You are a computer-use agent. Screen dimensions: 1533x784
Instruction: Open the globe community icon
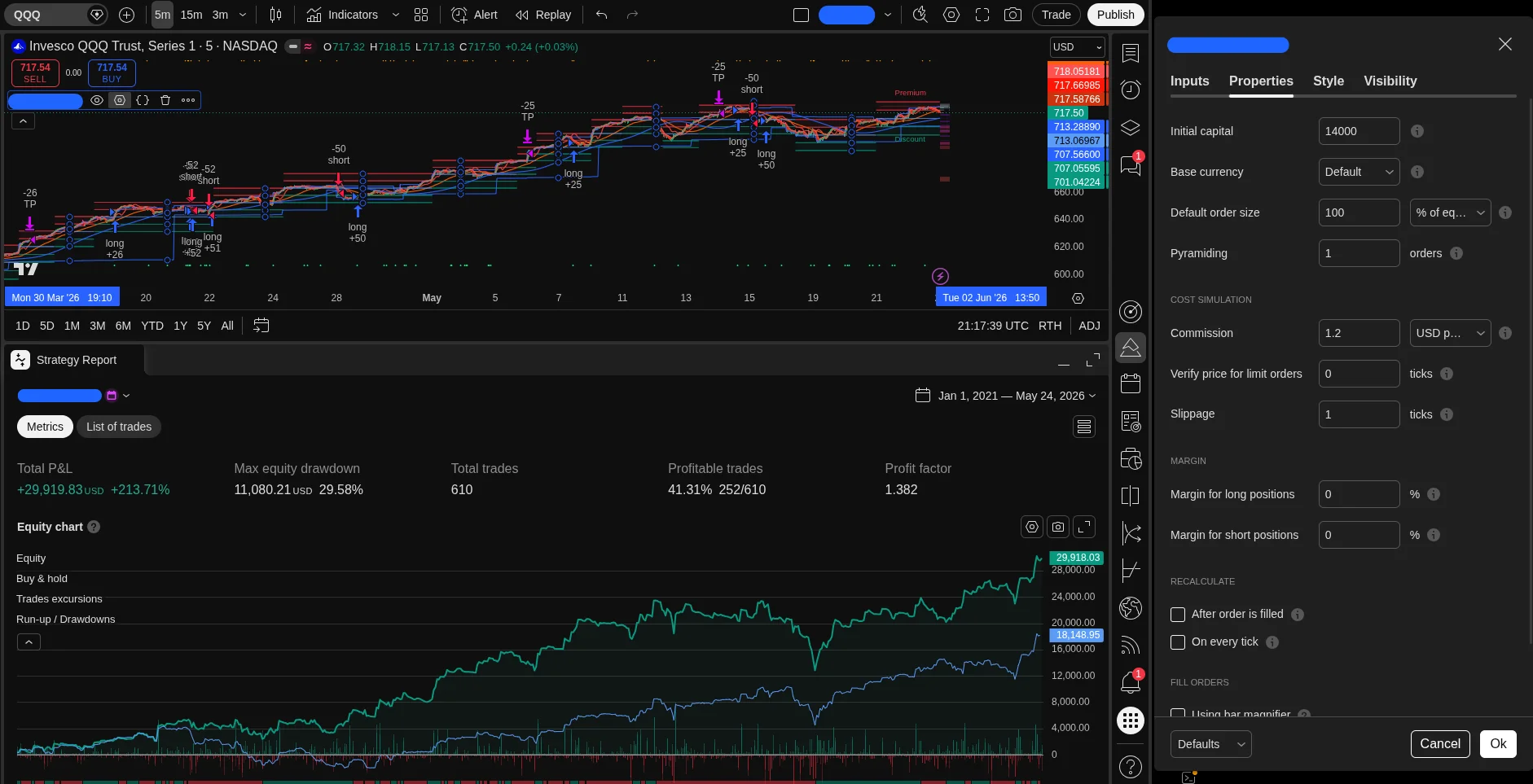(1131, 608)
